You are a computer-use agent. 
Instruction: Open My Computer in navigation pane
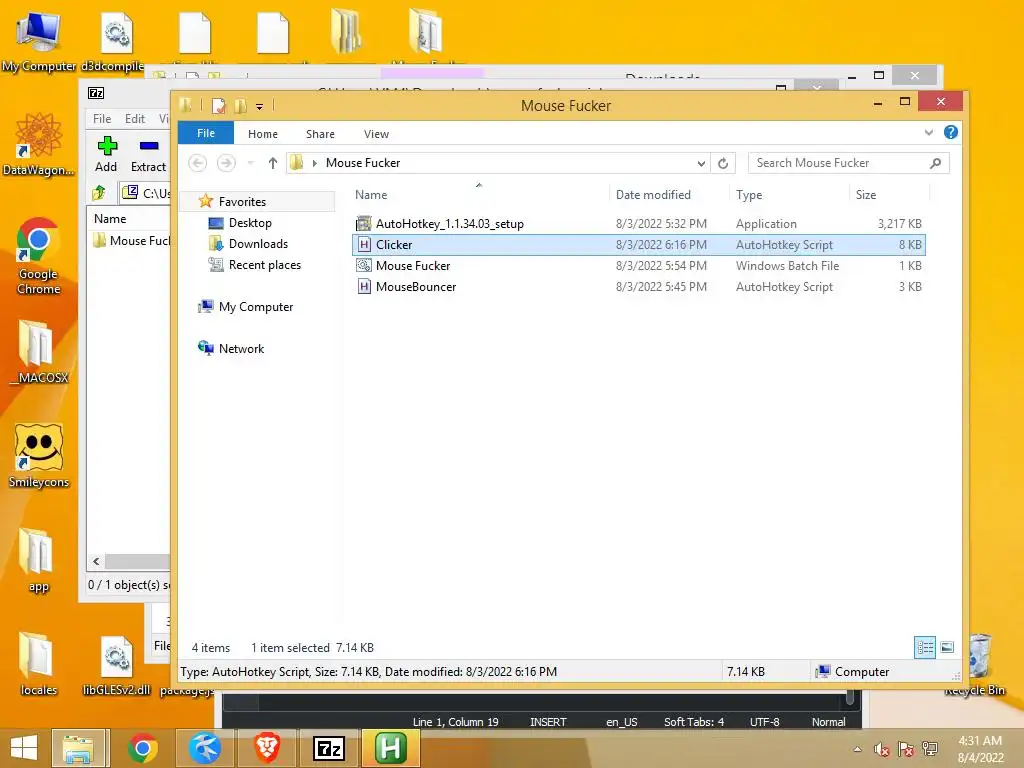pos(255,307)
